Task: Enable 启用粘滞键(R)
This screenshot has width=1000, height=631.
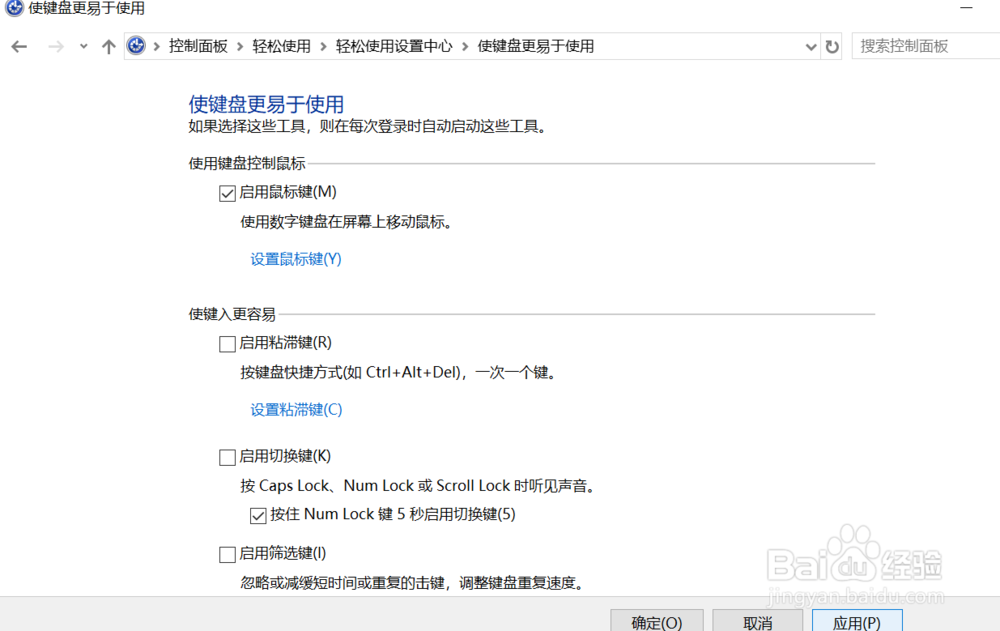Action: coord(227,344)
